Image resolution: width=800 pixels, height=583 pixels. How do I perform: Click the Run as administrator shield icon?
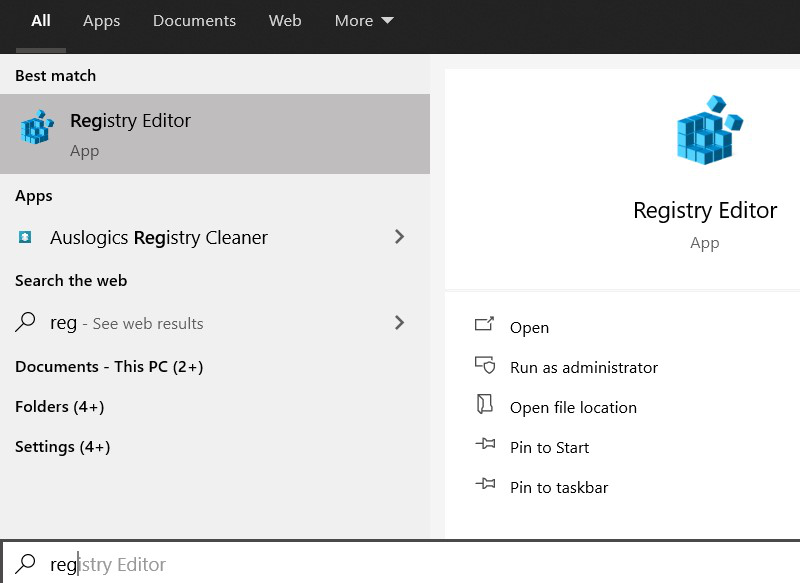click(485, 365)
